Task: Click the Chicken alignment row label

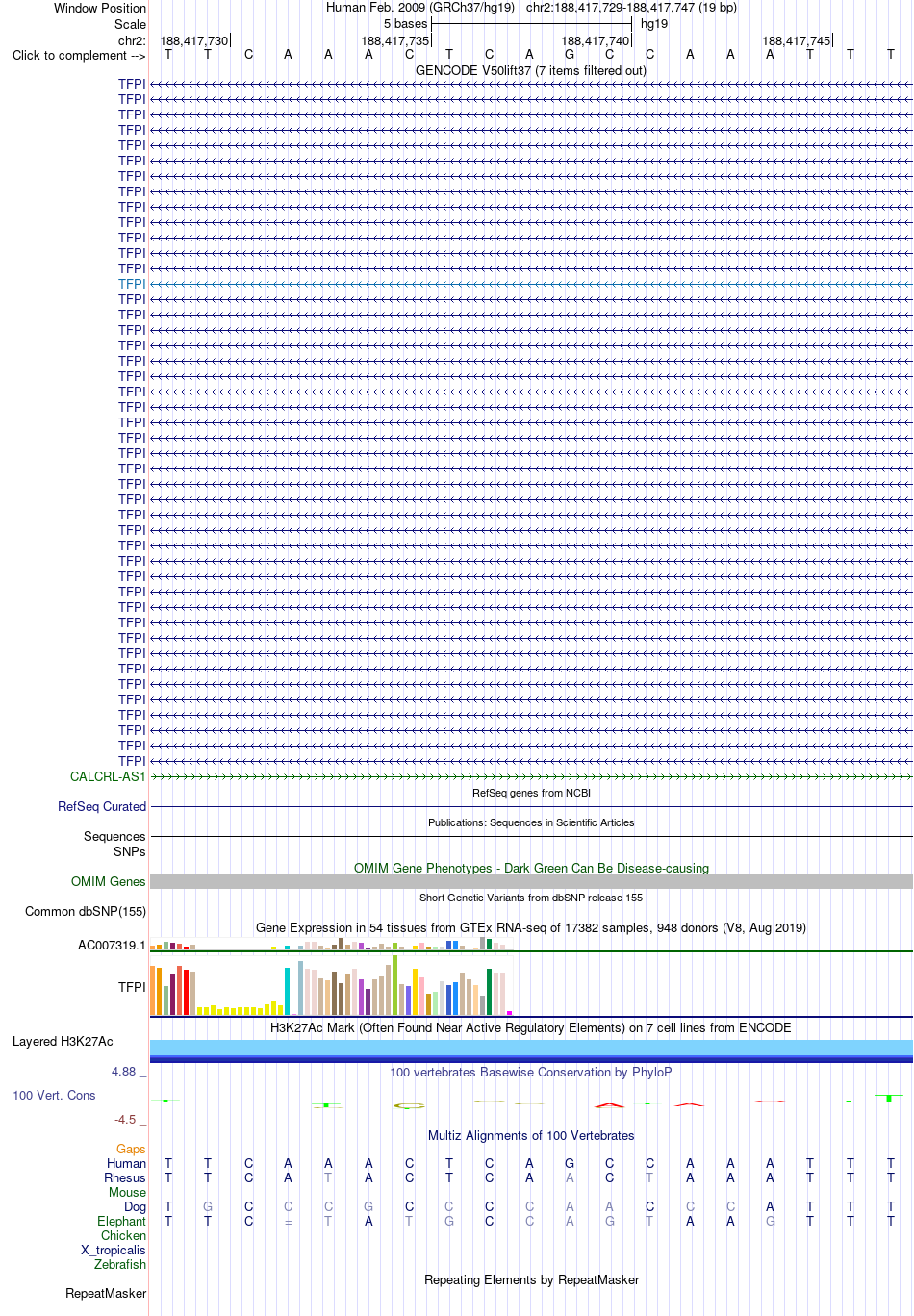Action: [123, 1235]
